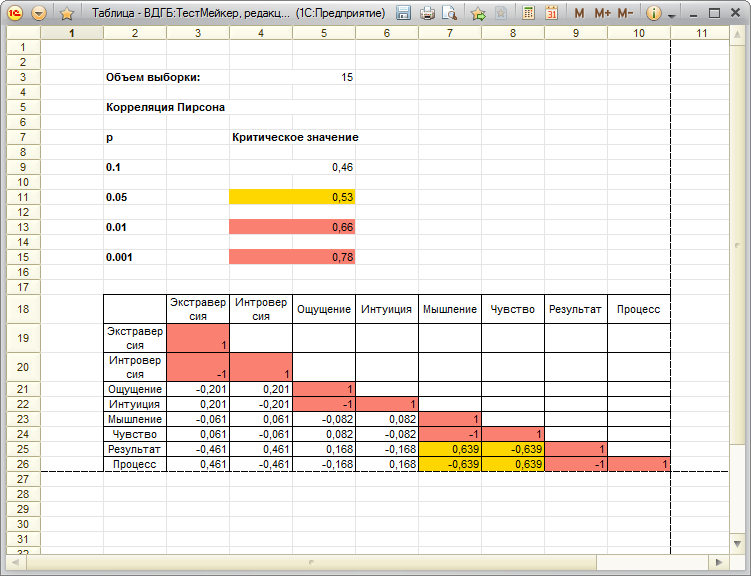The image size is (751, 576).
Task: Select the 'Экстраверсия' row label cell
Action: 135,338
